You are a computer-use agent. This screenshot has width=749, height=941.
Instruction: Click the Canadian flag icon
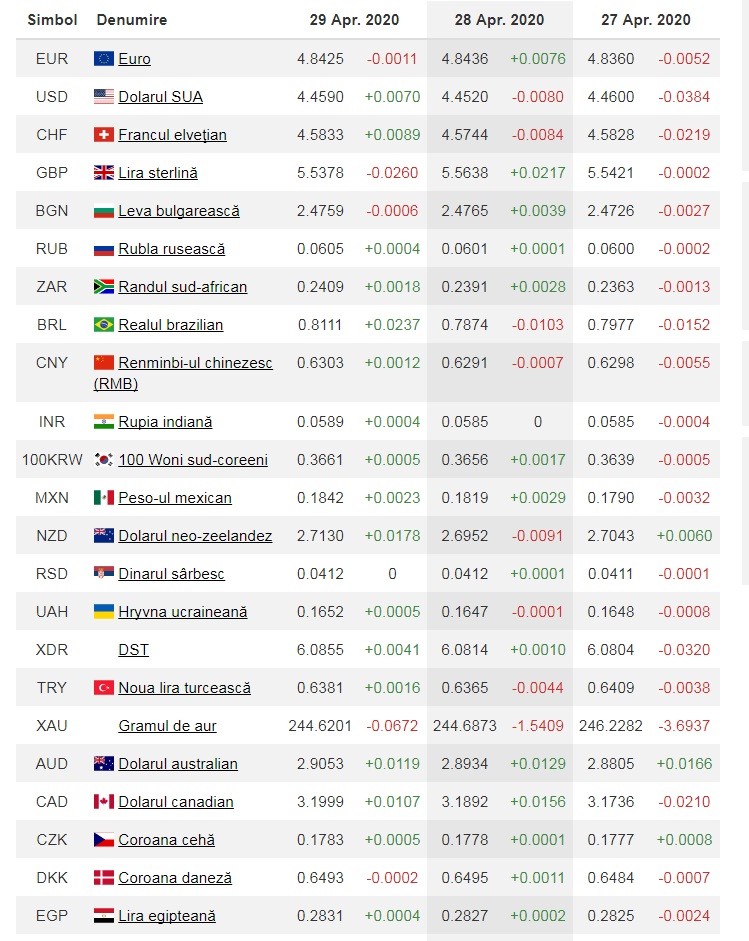tap(104, 802)
